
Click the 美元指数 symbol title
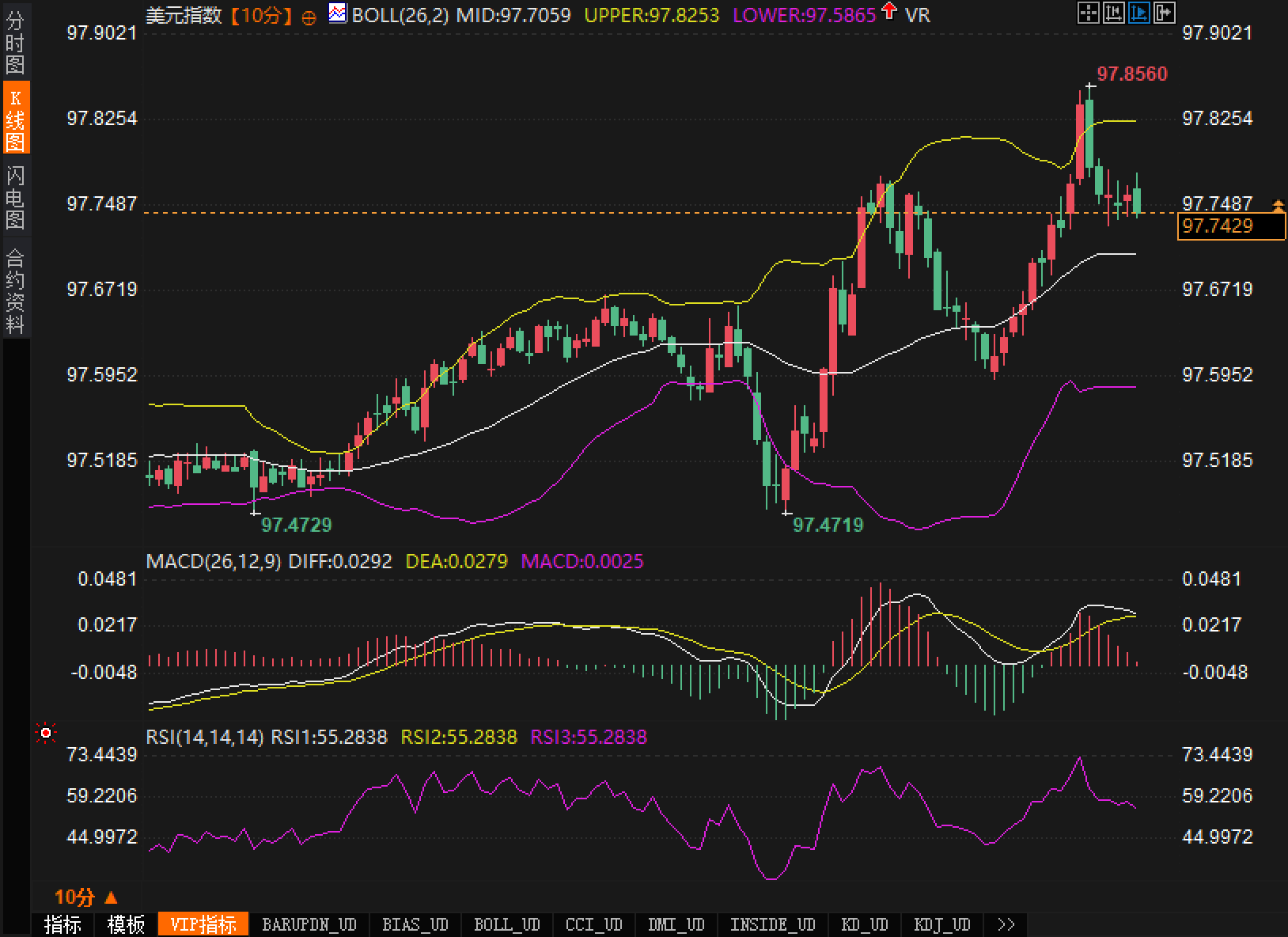click(184, 15)
